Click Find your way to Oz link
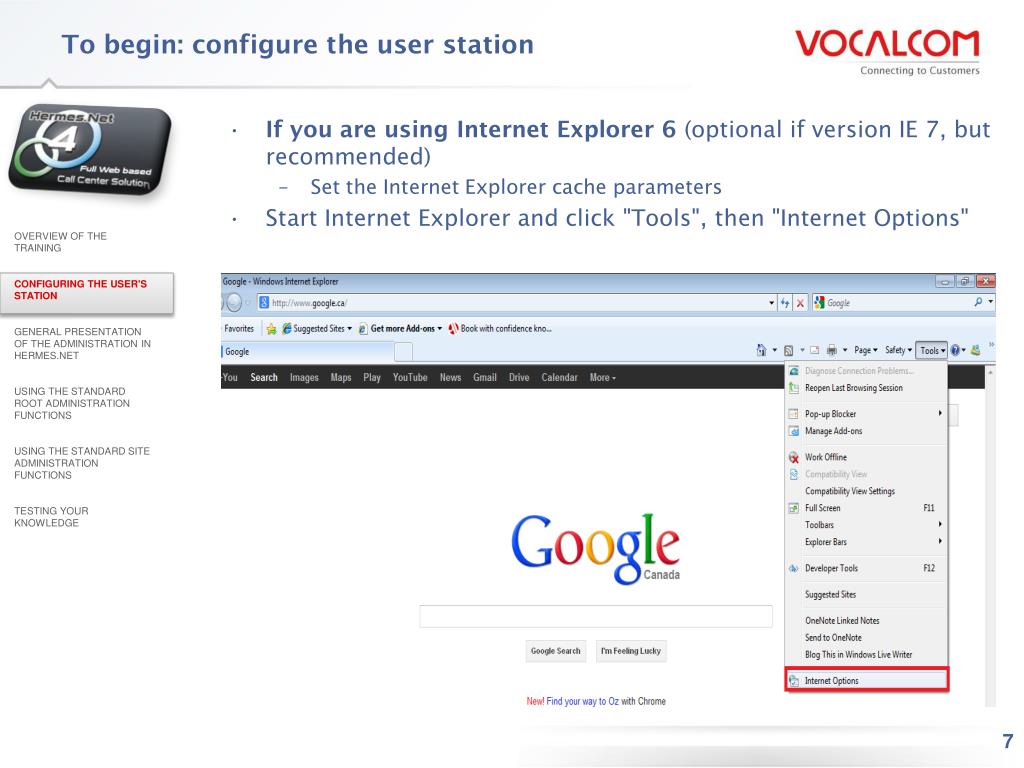Screen dimensions: 1024x768 [x=583, y=701]
